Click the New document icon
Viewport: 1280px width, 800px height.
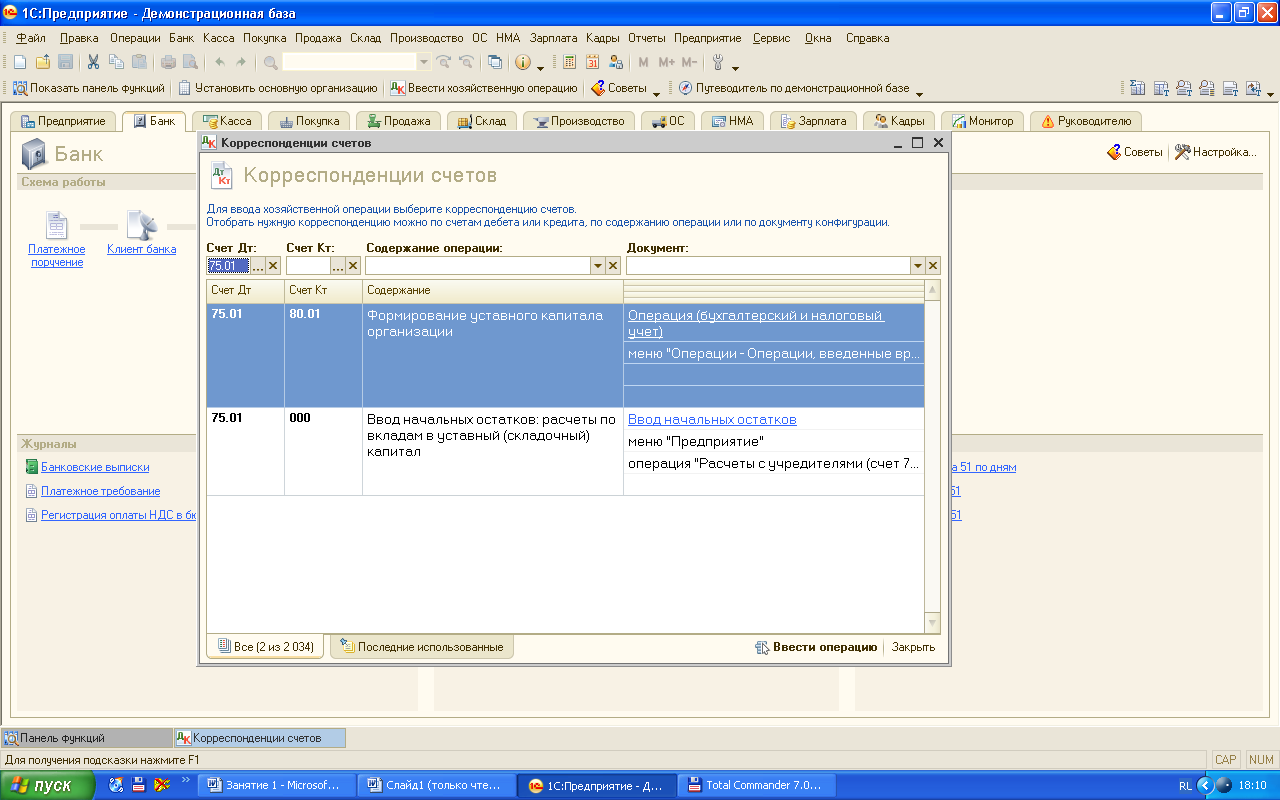21,62
